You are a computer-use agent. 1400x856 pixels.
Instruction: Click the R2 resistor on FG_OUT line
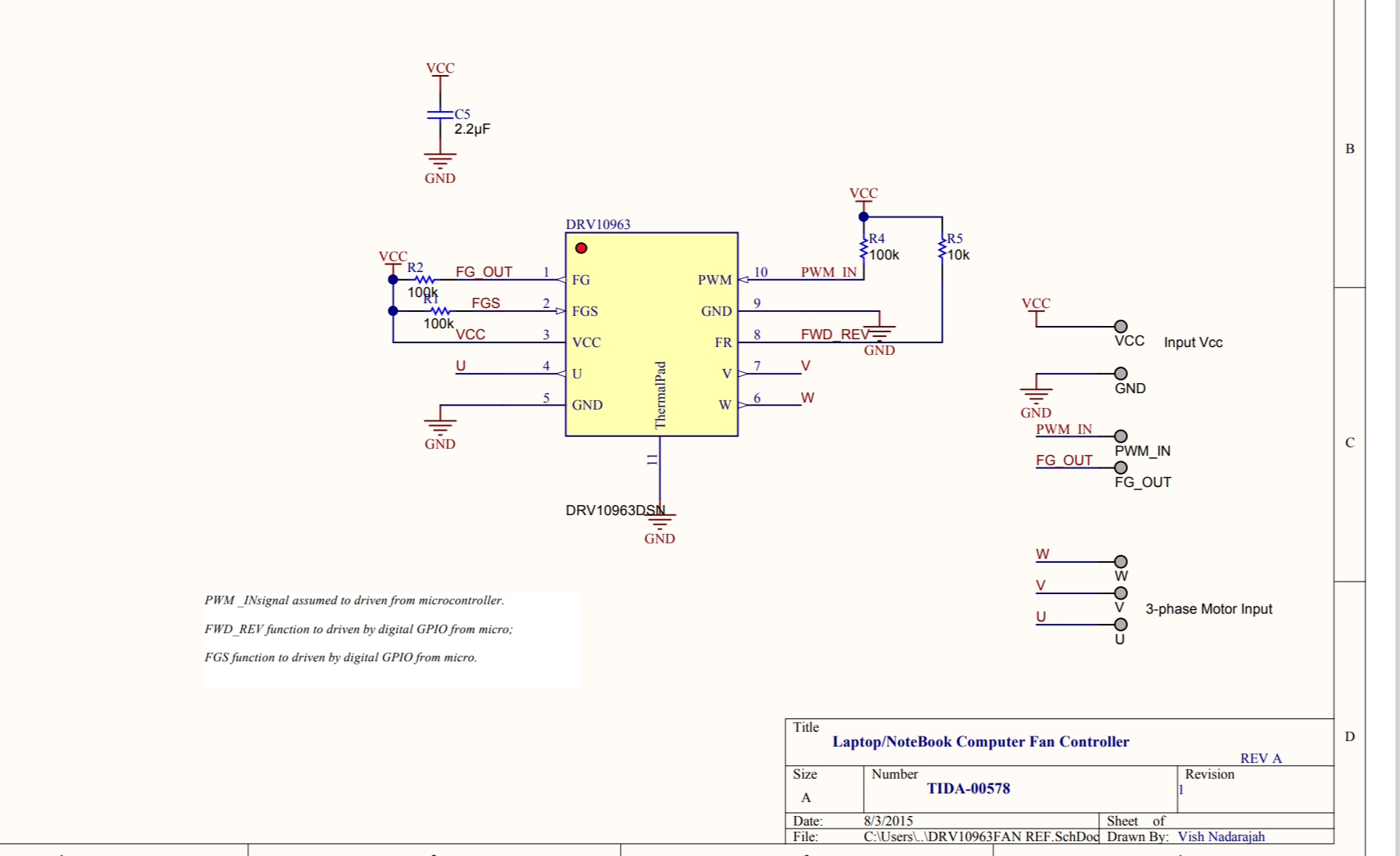point(423,280)
